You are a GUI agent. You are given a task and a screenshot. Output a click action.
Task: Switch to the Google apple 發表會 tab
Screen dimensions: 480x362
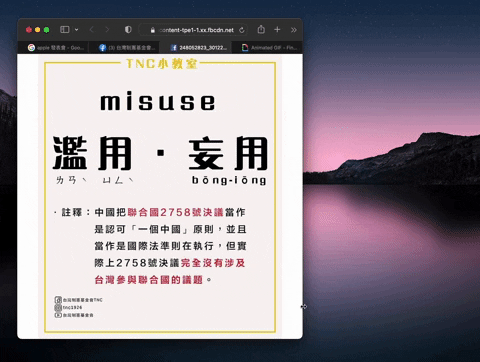coord(53,48)
